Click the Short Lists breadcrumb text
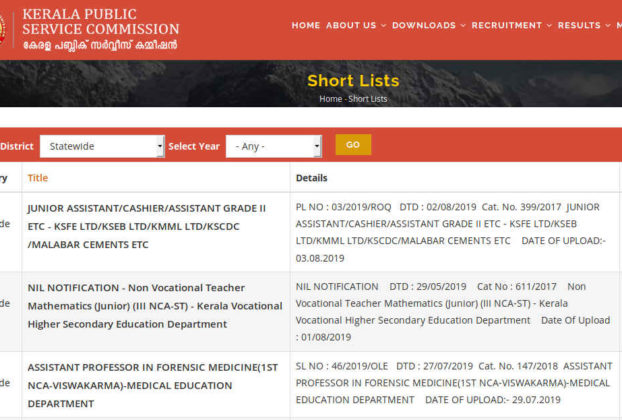The image size is (622, 420). tap(367, 99)
